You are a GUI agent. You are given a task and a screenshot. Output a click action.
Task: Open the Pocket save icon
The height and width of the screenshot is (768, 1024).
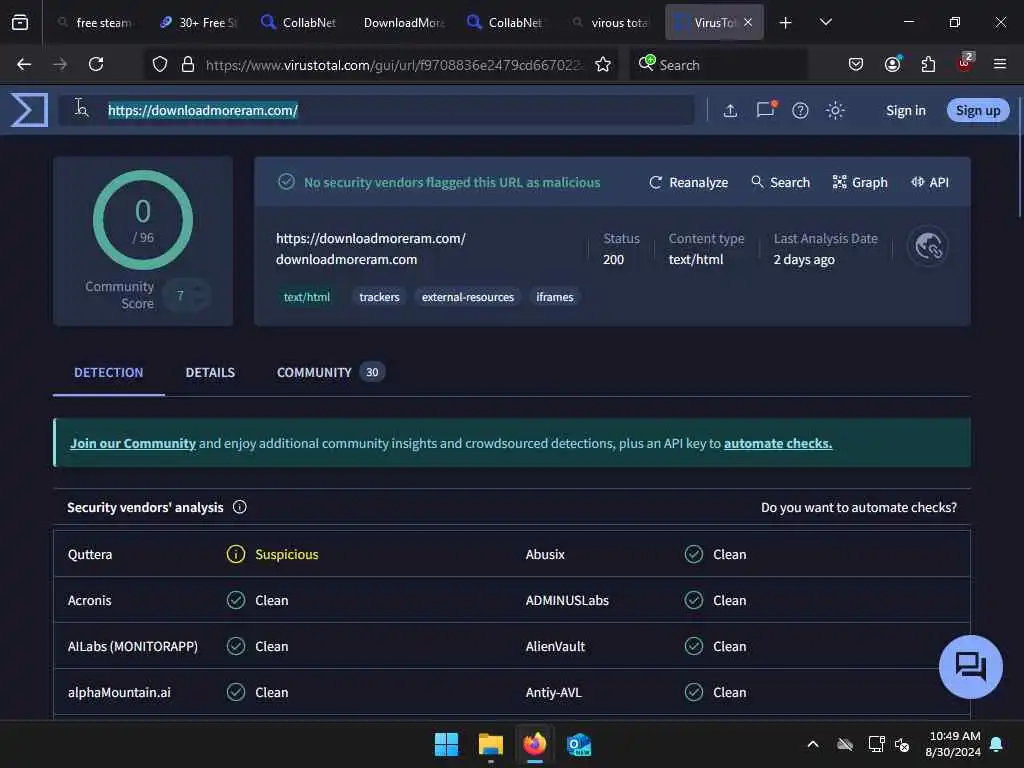tap(856, 64)
